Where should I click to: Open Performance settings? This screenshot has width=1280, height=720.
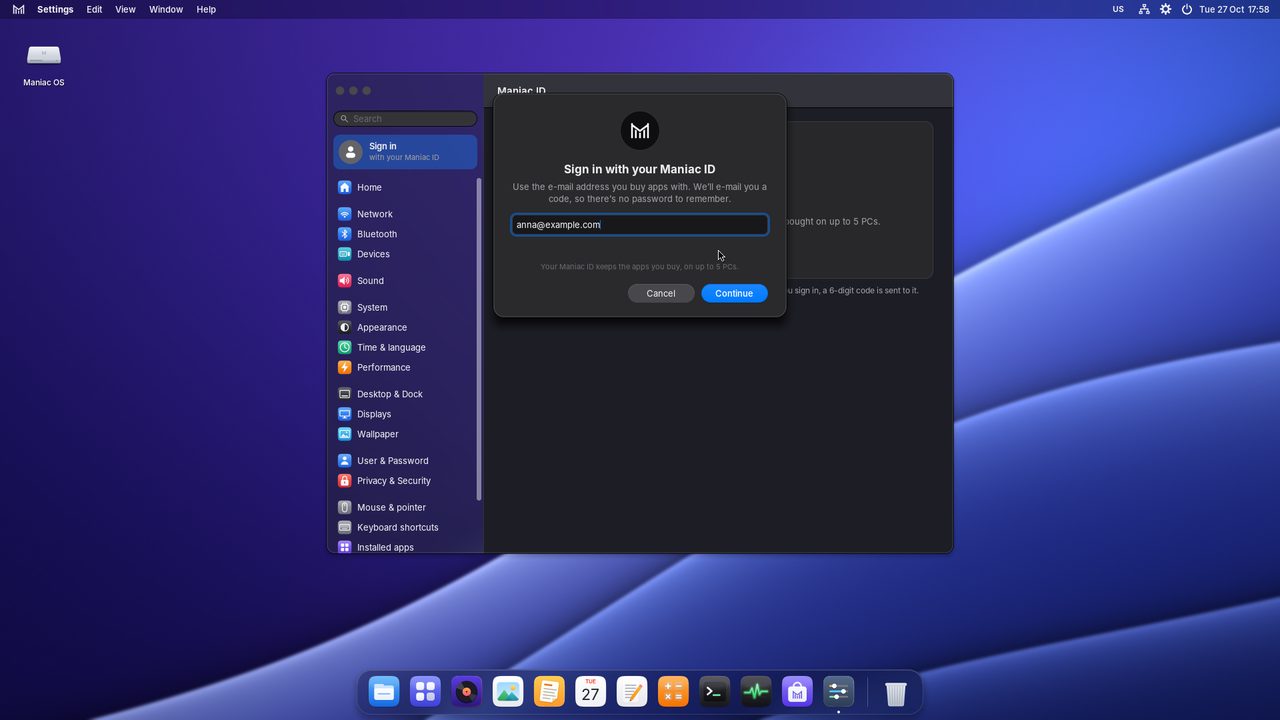(405, 367)
